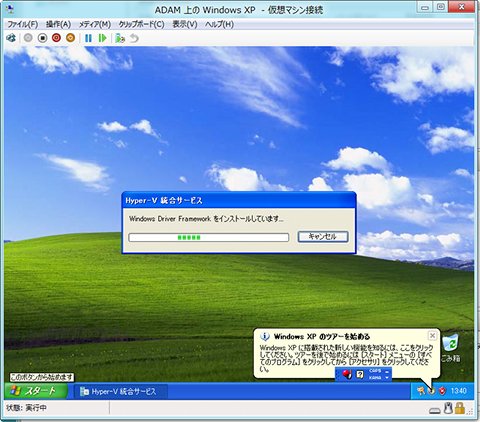Save the VM state with the orange icon
Image resolution: width=480 pixels, height=422 pixels.
click(70, 38)
